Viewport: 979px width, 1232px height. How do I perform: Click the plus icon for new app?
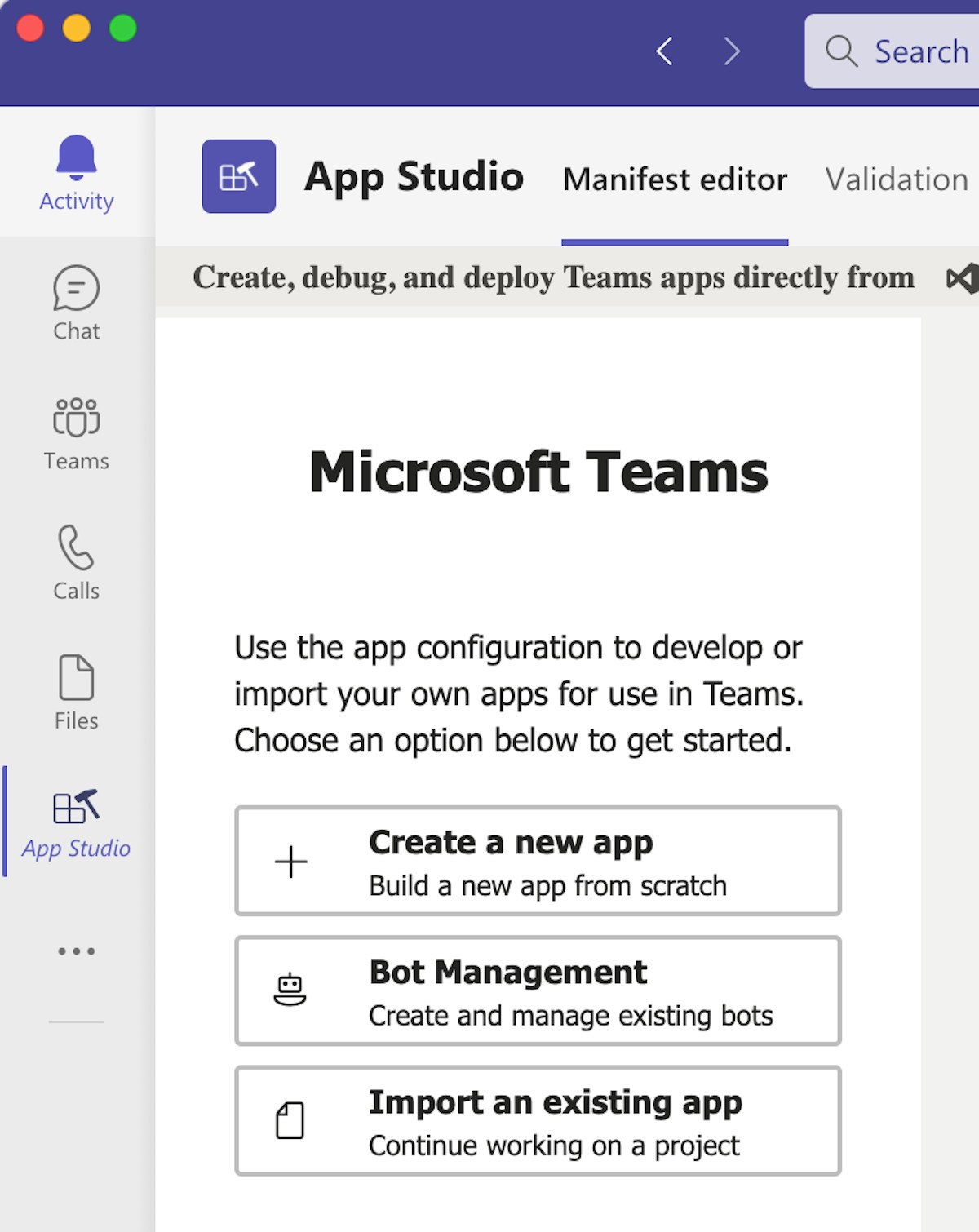[x=290, y=862]
